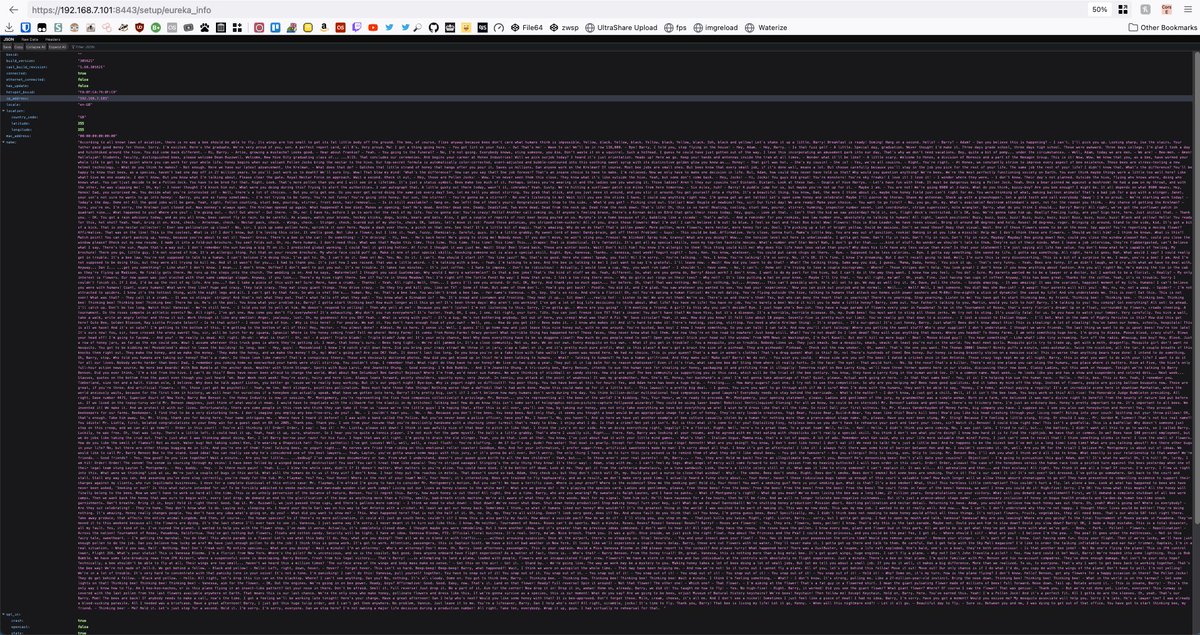Open the browser hamburger menu
1200x635 pixels.
coord(1188,10)
